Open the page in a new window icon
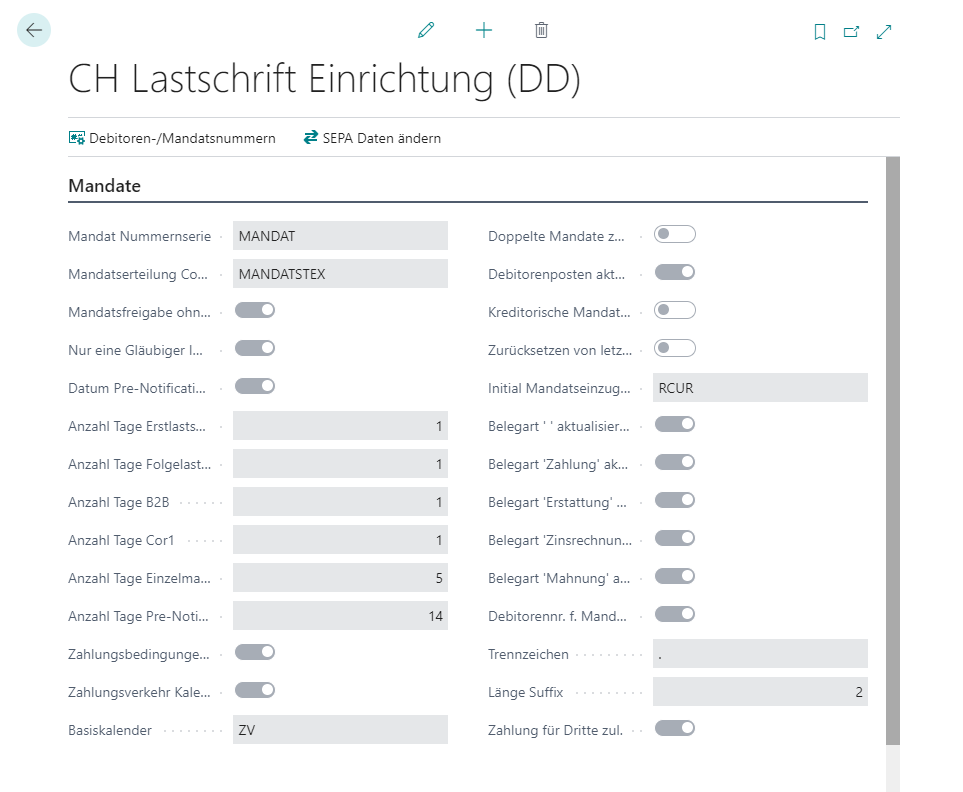Viewport: 963px width, 792px height. [851, 31]
